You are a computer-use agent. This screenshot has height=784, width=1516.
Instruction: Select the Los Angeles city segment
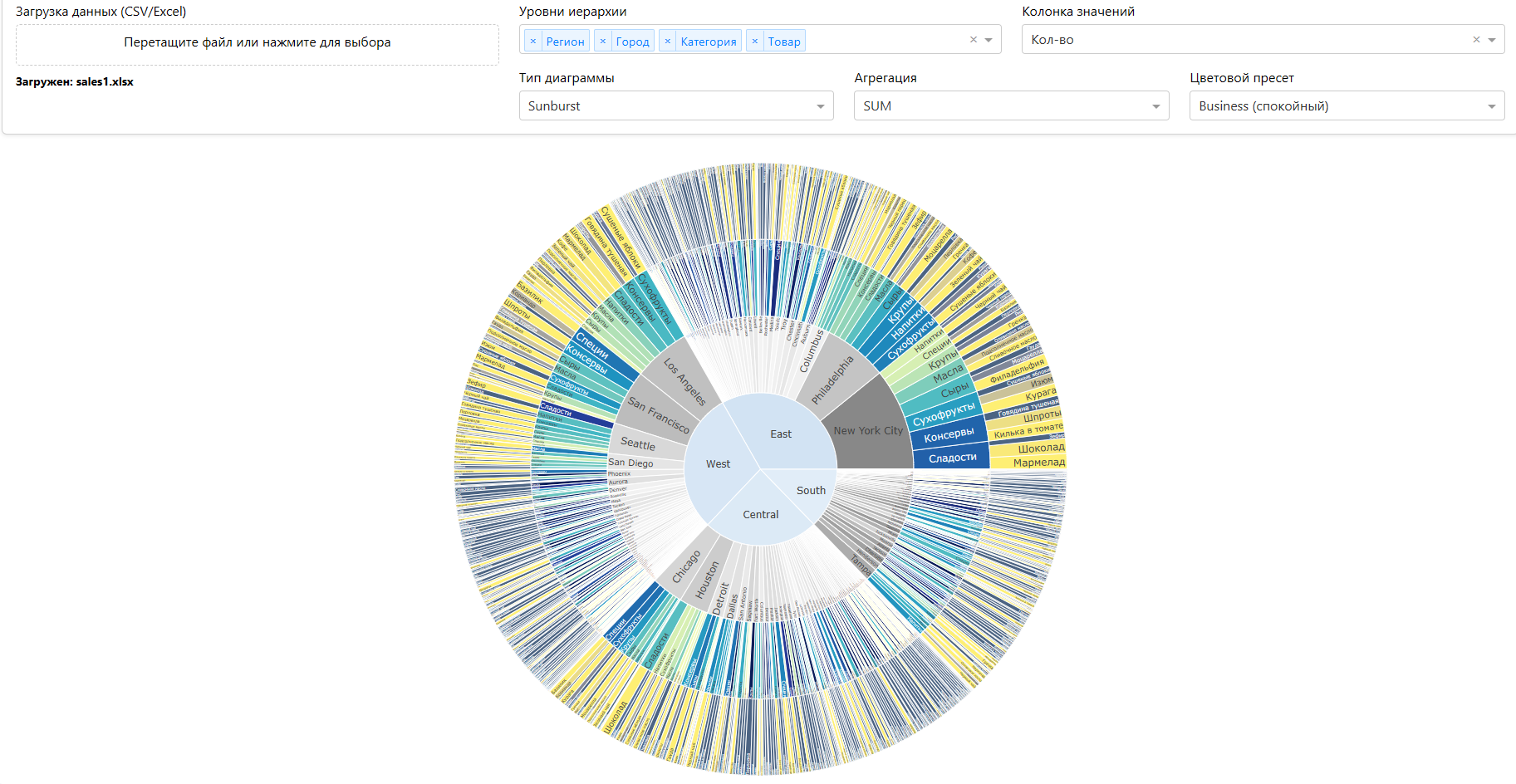(x=684, y=382)
